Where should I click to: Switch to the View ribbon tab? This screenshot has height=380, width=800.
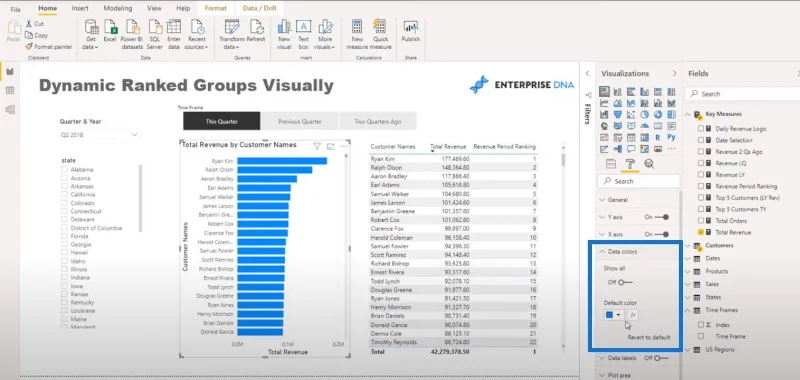click(x=155, y=8)
